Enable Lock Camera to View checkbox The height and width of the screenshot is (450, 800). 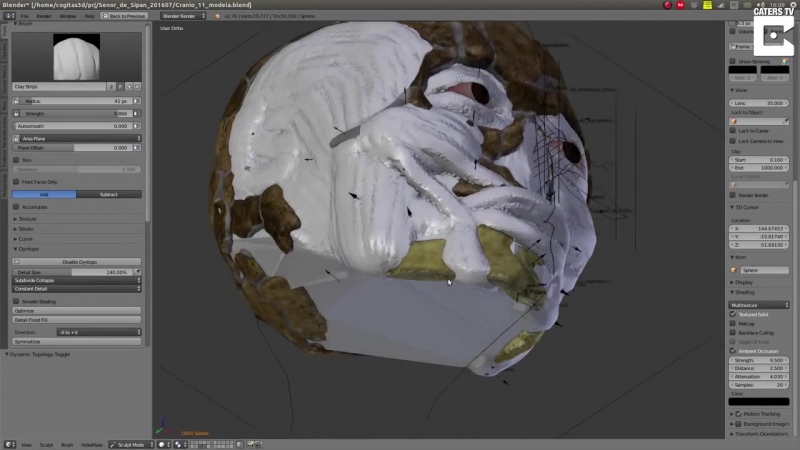(733, 141)
